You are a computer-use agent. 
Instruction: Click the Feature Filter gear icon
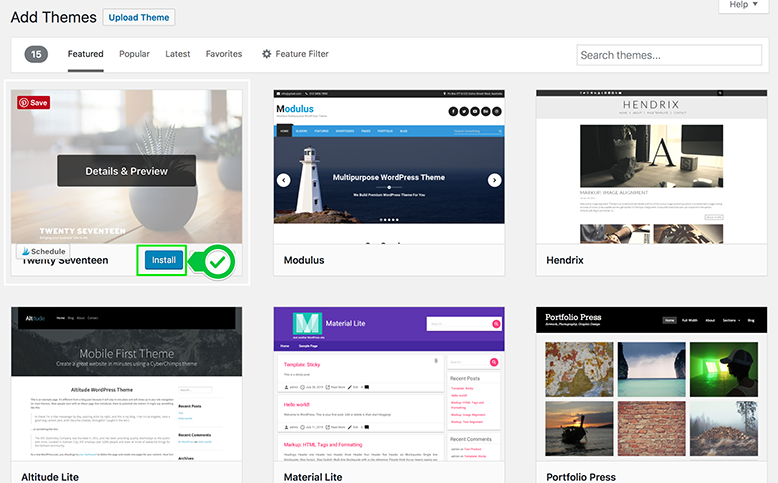coord(266,54)
